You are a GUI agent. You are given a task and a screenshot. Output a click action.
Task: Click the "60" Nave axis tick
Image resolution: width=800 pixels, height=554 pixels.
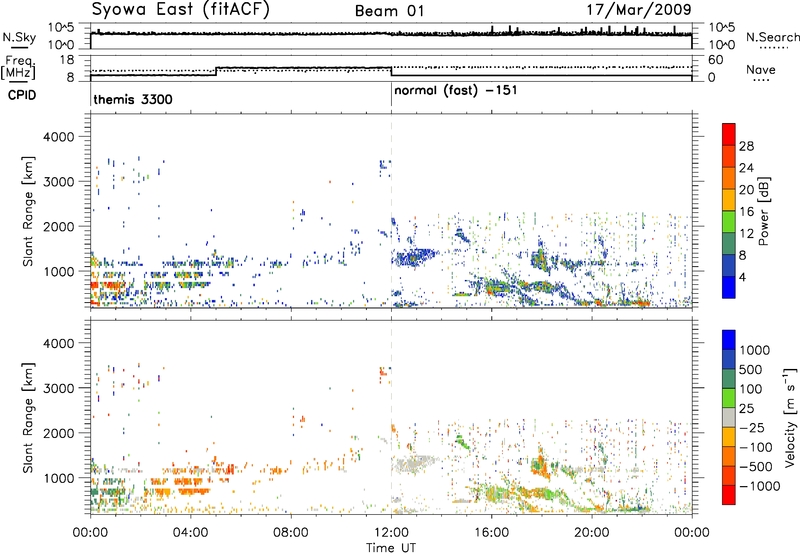(x=715, y=60)
